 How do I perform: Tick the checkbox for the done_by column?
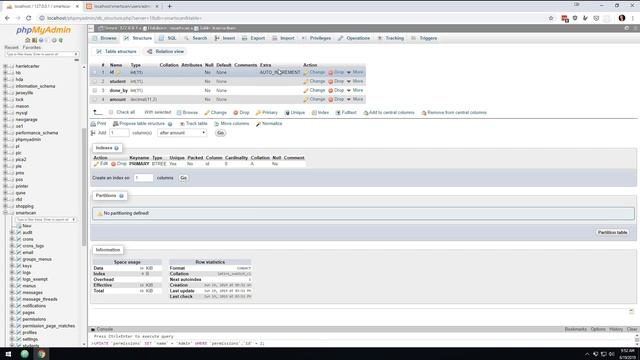coord(95,91)
